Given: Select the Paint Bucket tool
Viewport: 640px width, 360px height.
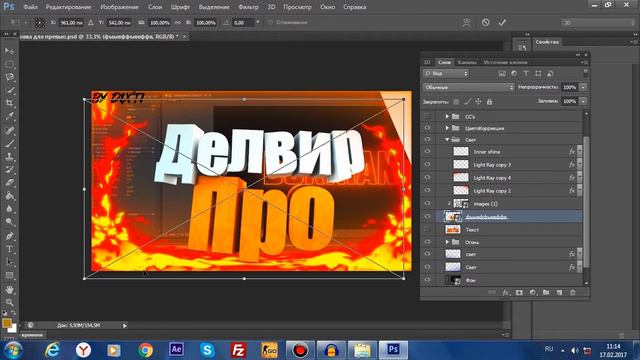Looking at the screenshot, I should coord(9,196).
